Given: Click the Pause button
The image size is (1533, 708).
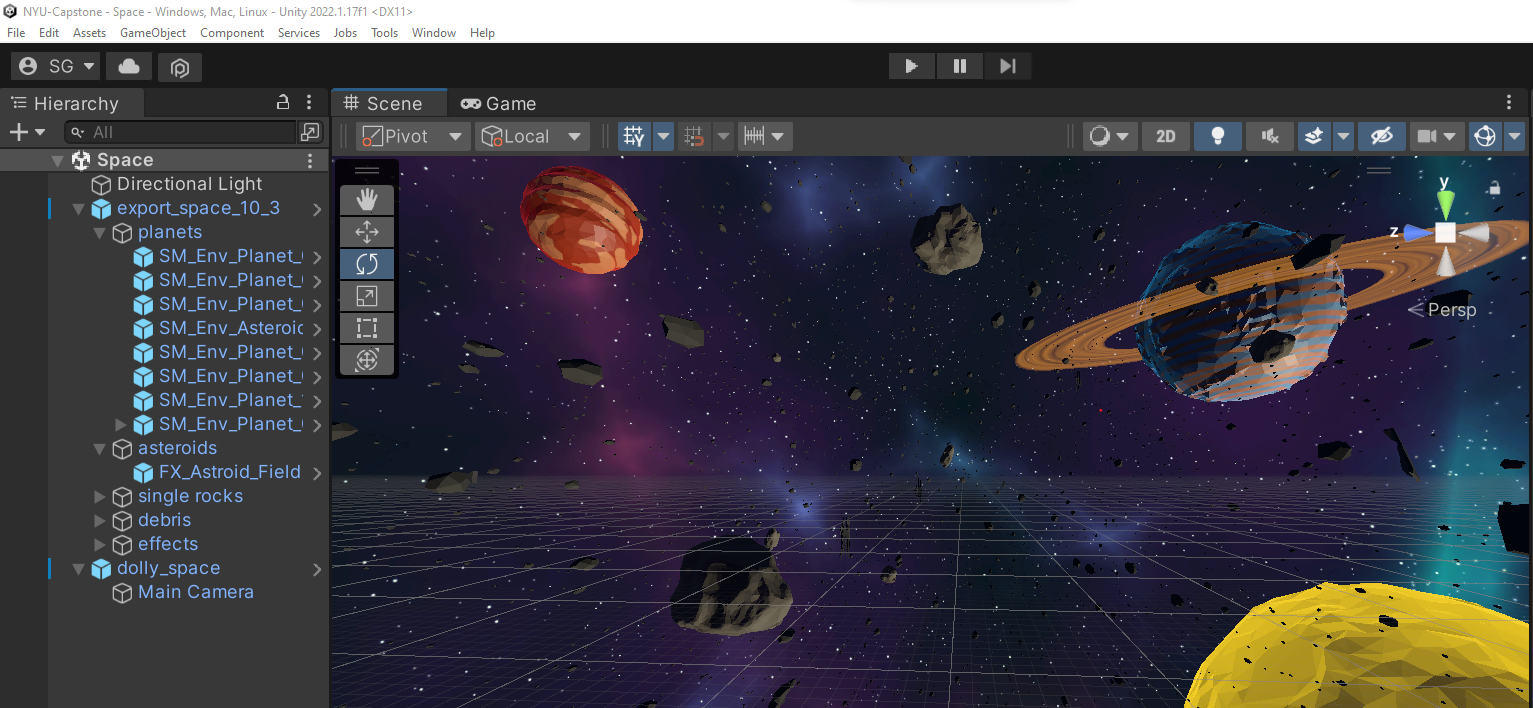Looking at the screenshot, I should [x=960, y=66].
